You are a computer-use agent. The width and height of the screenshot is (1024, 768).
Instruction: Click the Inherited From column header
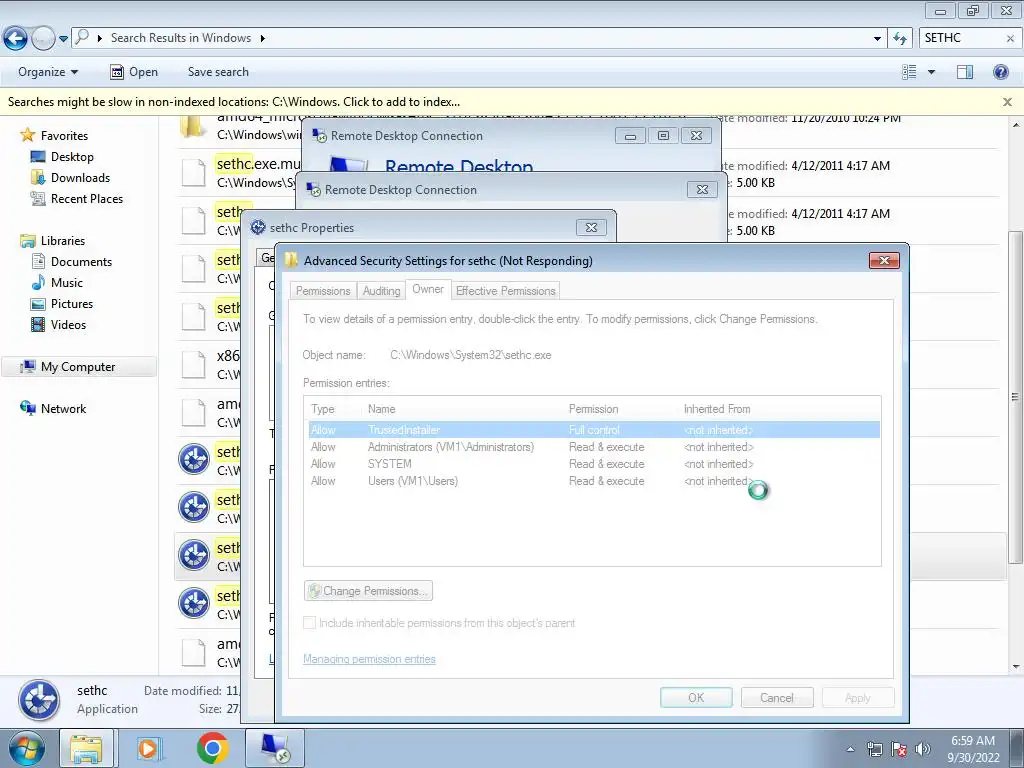(x=716, y=409)
